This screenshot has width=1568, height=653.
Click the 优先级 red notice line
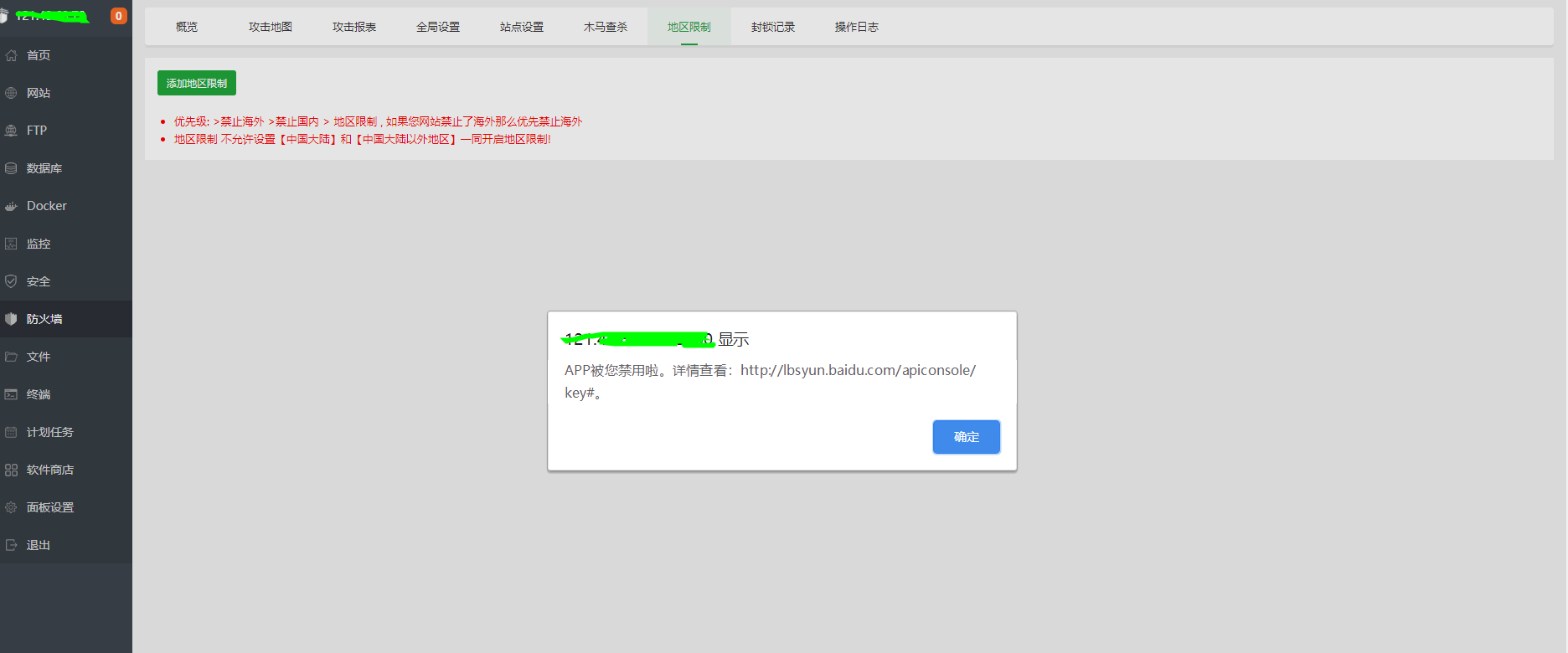point(378,121)
